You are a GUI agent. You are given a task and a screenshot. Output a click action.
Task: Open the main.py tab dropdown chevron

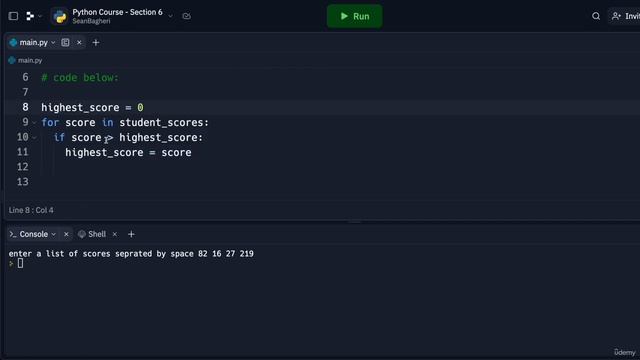coord(53,42)
